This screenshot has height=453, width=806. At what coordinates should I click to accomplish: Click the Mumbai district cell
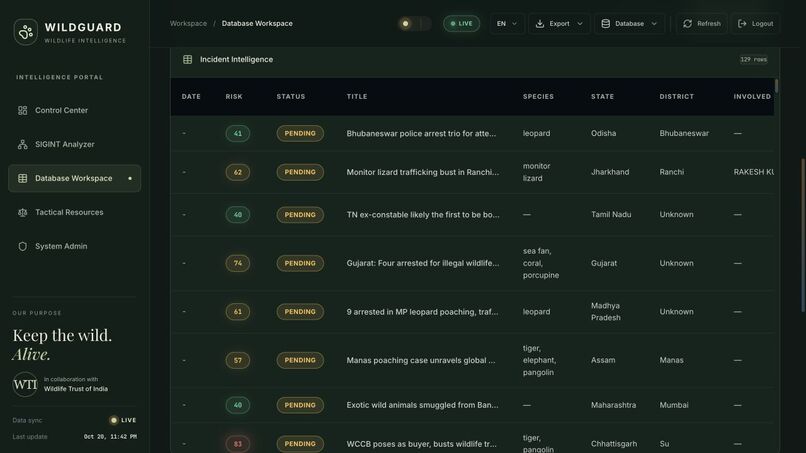point(674,405)
